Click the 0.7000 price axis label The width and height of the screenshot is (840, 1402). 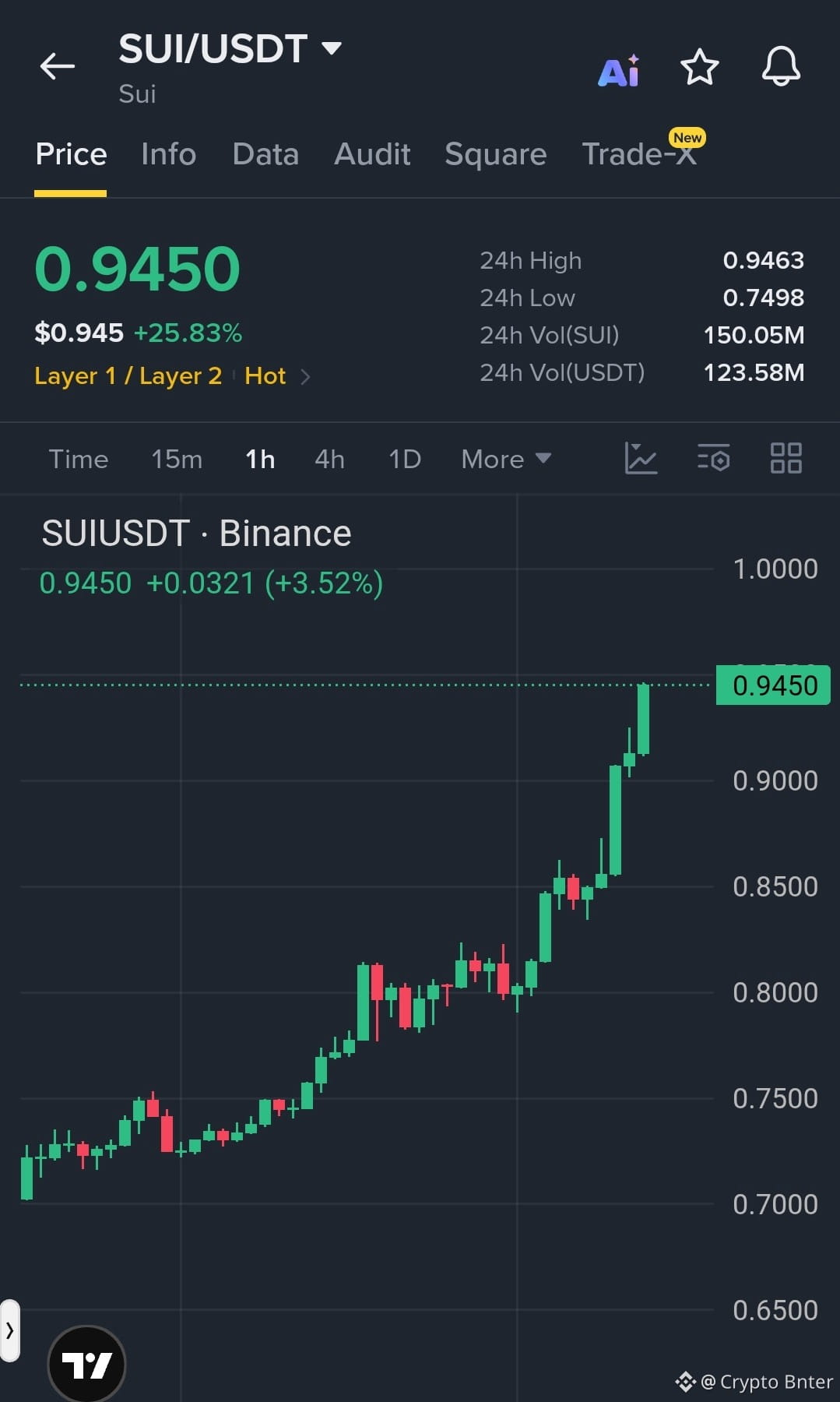[x=775, y=1205]
